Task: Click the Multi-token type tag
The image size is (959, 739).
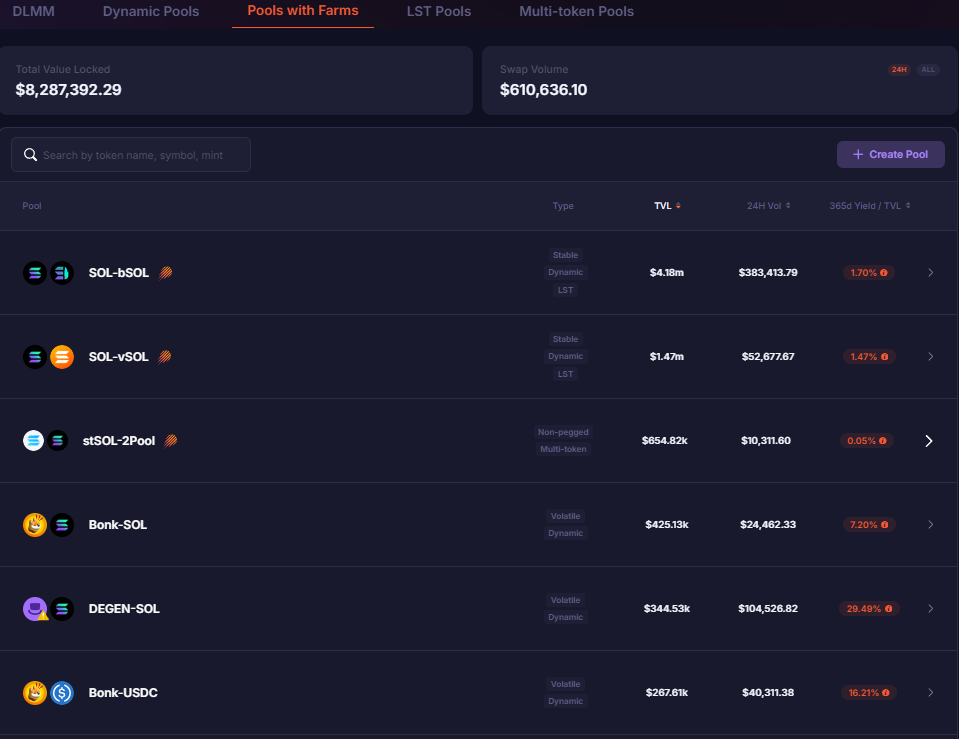Action: pyautogui.click(x=563, y=449)
